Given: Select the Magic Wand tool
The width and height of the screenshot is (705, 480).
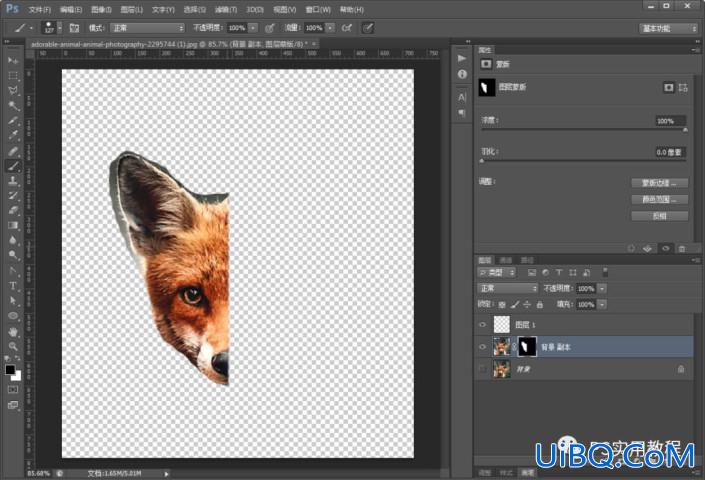Looking at the screenshot, I should point(13,106).
